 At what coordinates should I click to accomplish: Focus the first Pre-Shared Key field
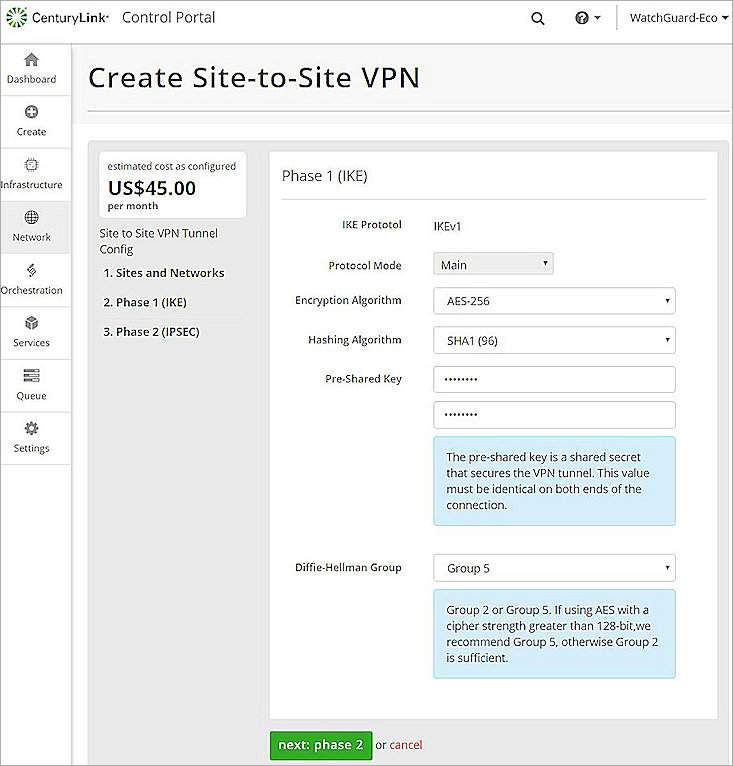554,380
